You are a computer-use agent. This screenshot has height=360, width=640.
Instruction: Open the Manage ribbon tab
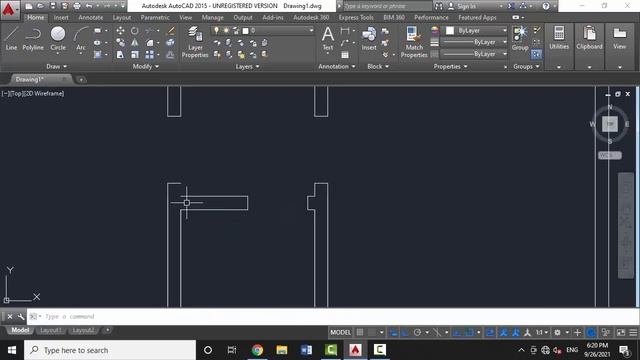pyautogui.click(x=213, y=18)
